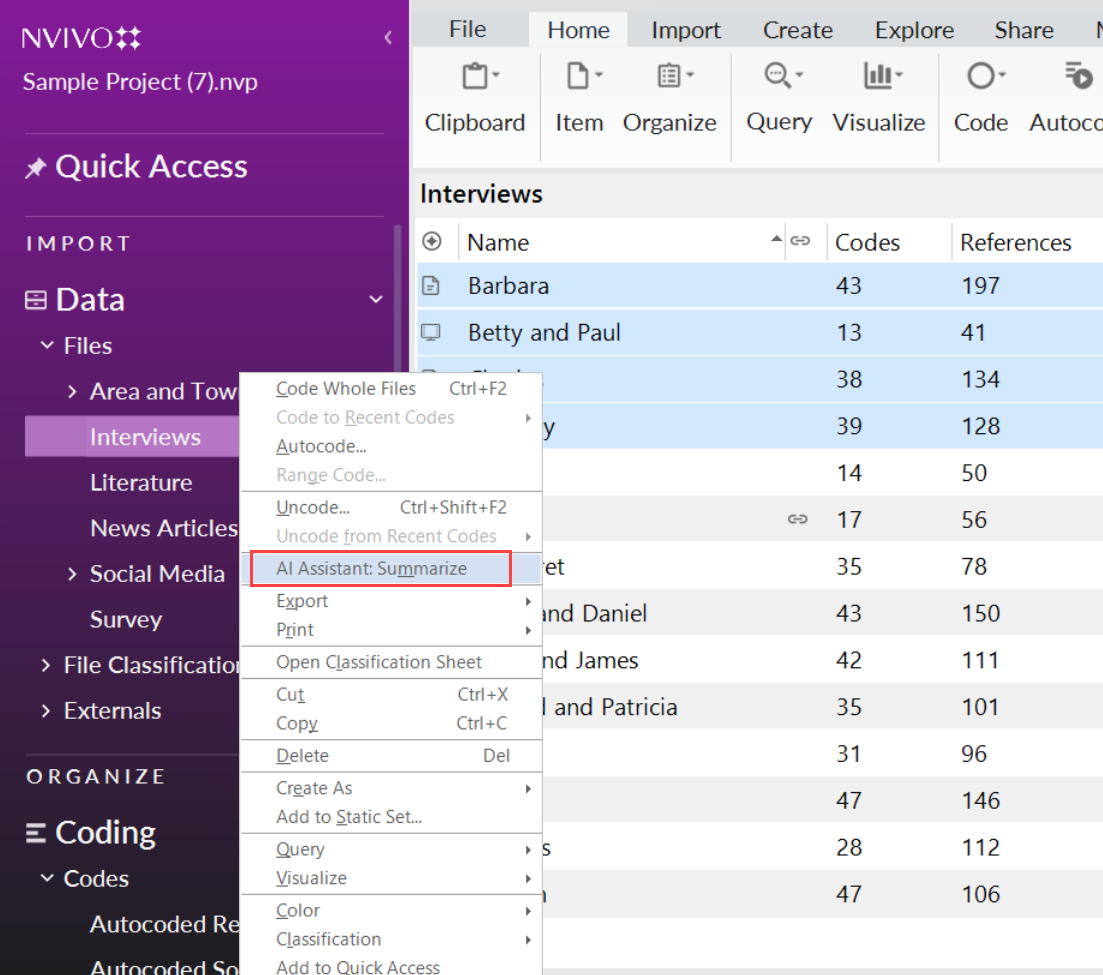1103x975 pixels.
Task: Collapse the Data section chevron
Action: click(376, 299)
